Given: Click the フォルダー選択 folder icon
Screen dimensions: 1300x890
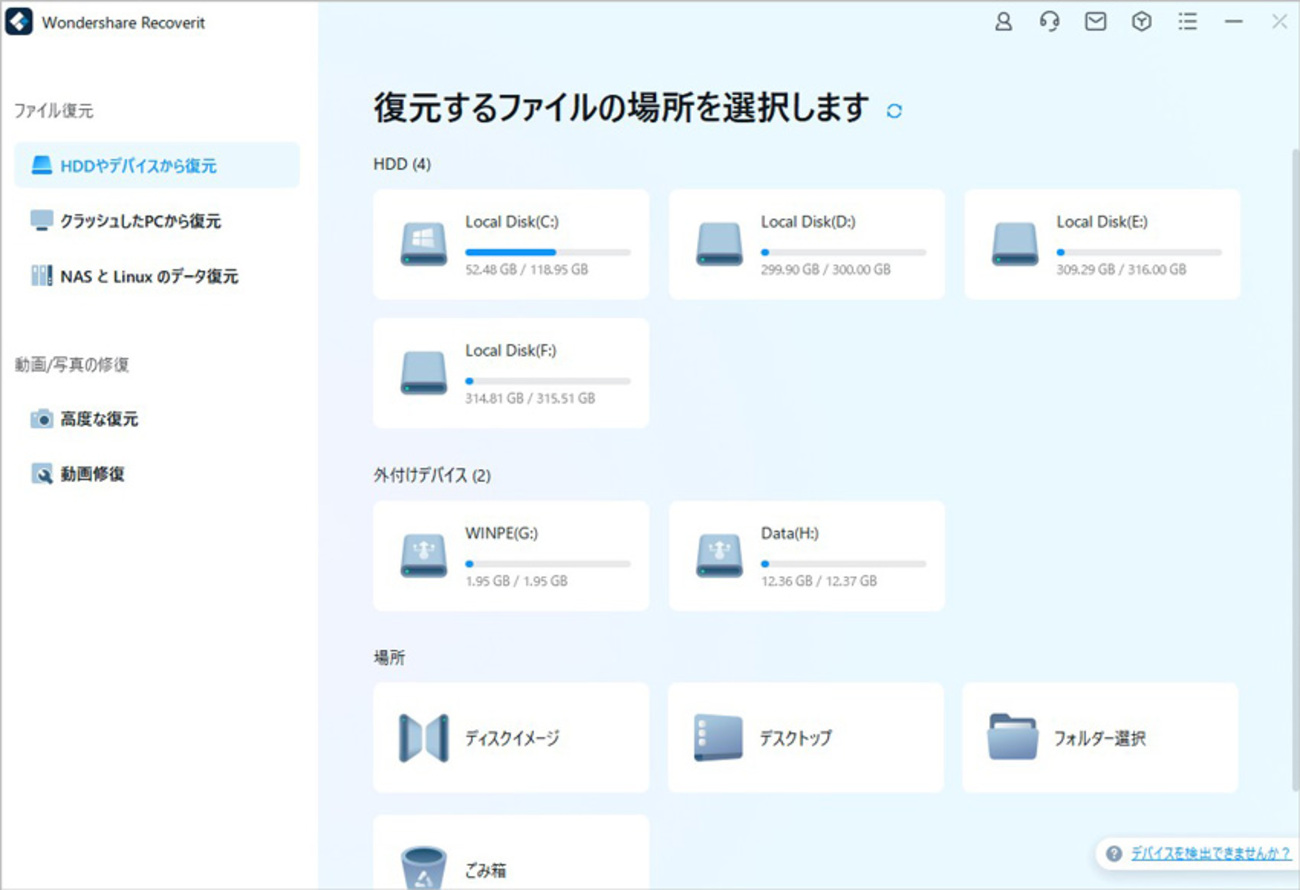Looking at the screenshot, I should coord(1013,738).
